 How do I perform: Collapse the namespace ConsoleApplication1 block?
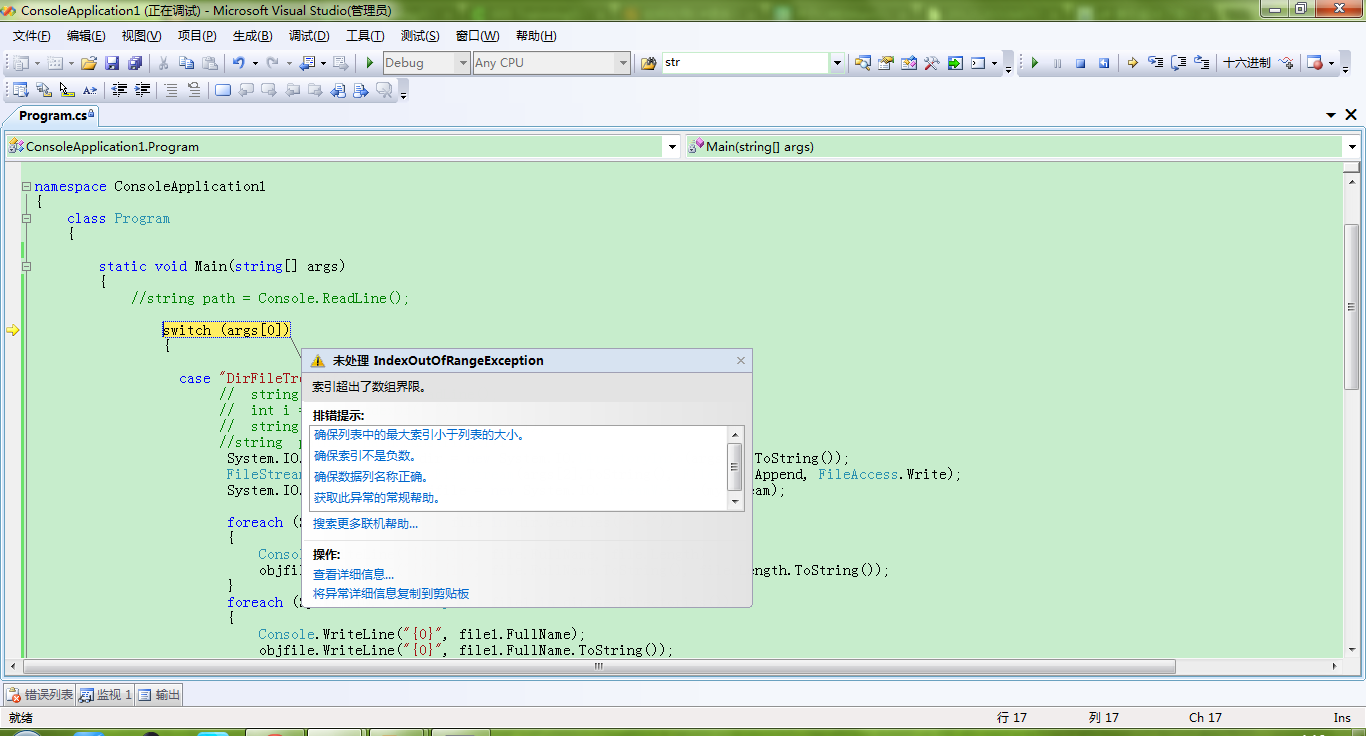coord(26,186)
